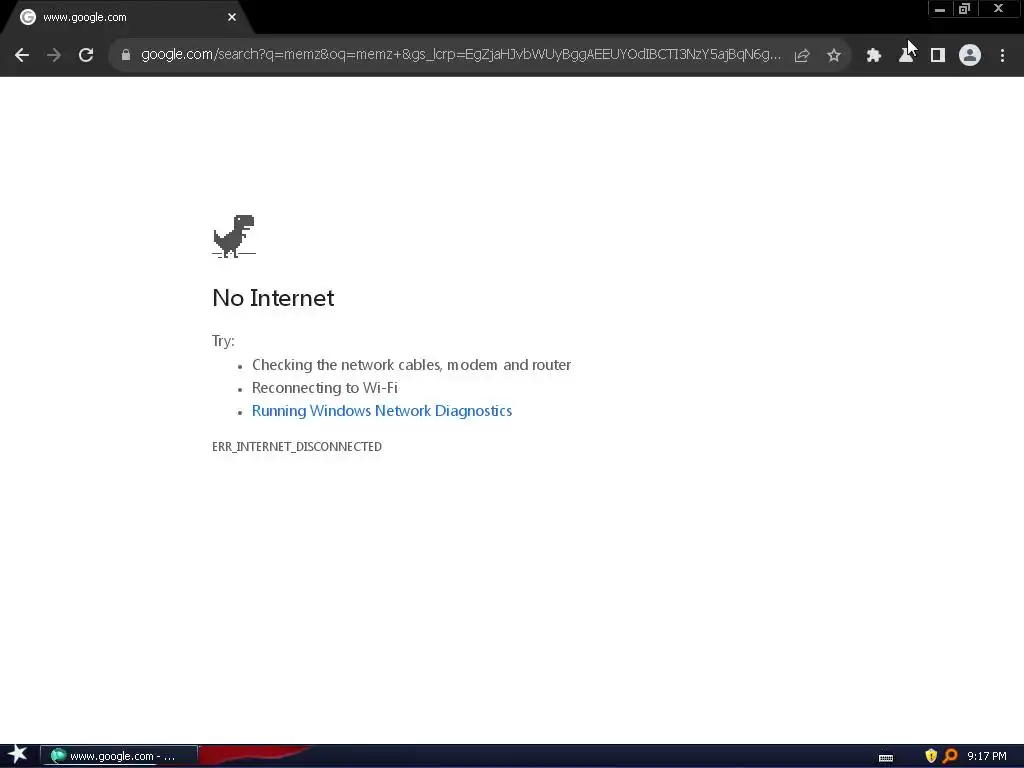Screen dimensions: 1024x768
Task: Open the profile avatar menu
Action: pyautogui.click(x=970, y=56)
